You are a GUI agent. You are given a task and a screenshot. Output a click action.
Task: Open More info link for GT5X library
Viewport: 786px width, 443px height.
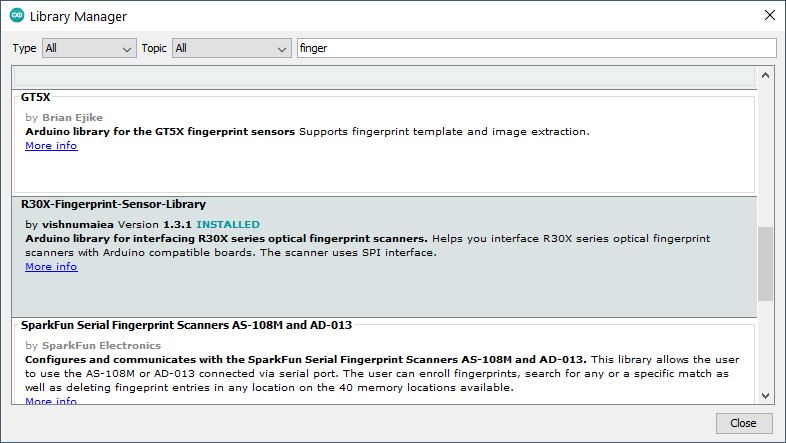(x=51, y=145)
